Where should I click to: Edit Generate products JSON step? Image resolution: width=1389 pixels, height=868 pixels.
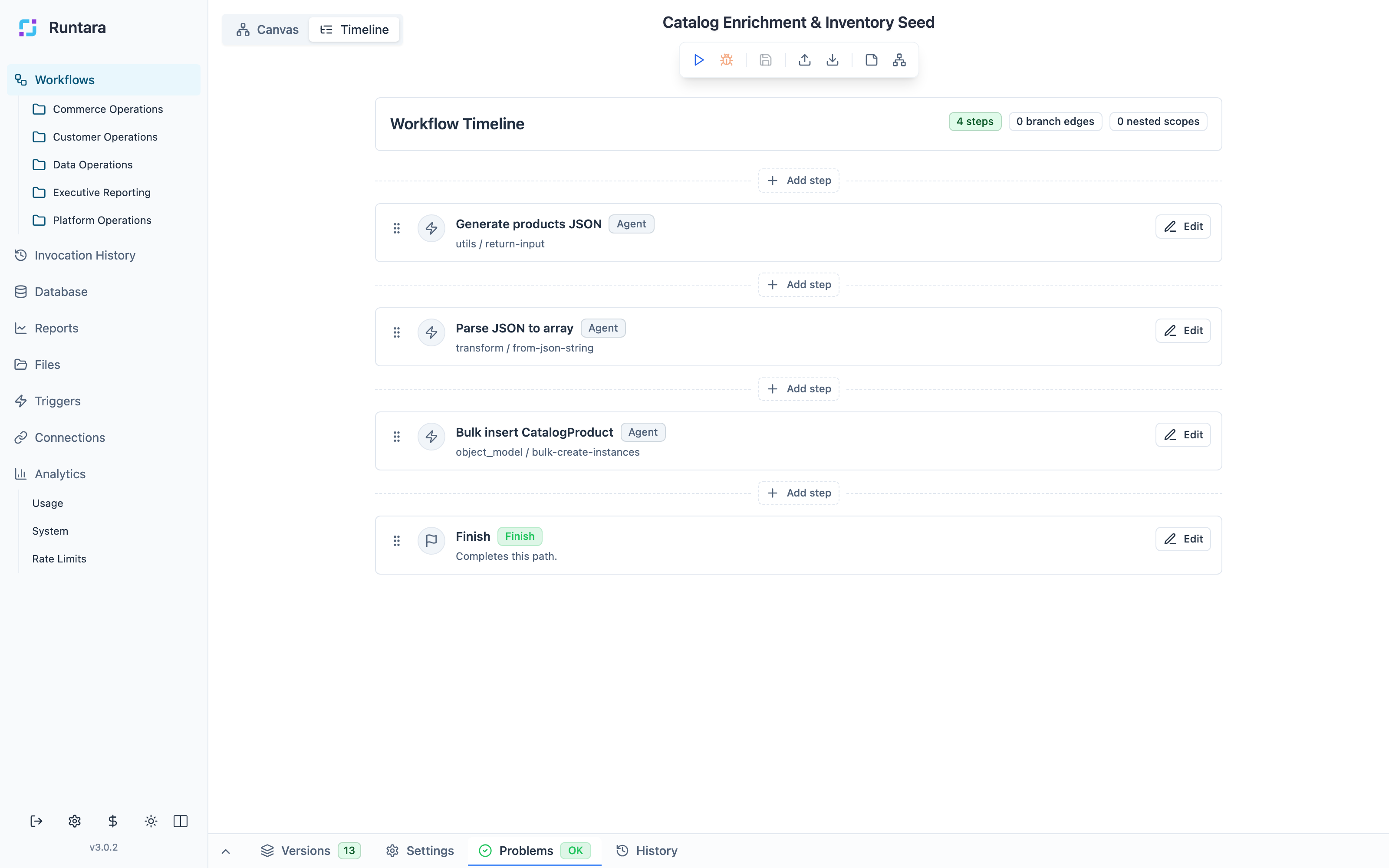(x=1183, y=226)
